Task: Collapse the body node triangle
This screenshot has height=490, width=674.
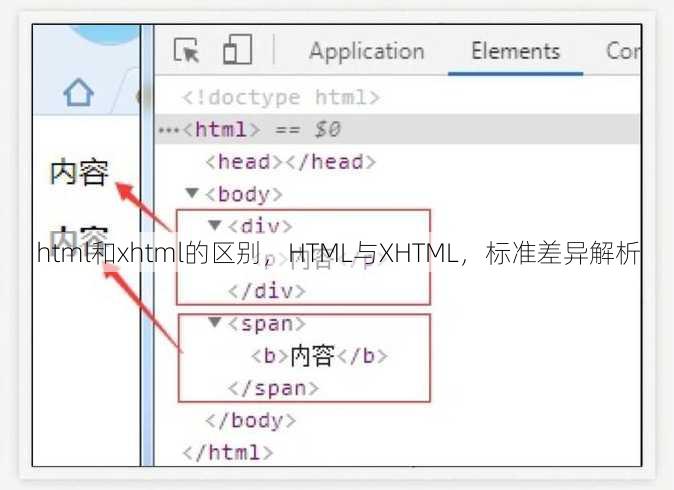Action: click(x=192, y=193)
